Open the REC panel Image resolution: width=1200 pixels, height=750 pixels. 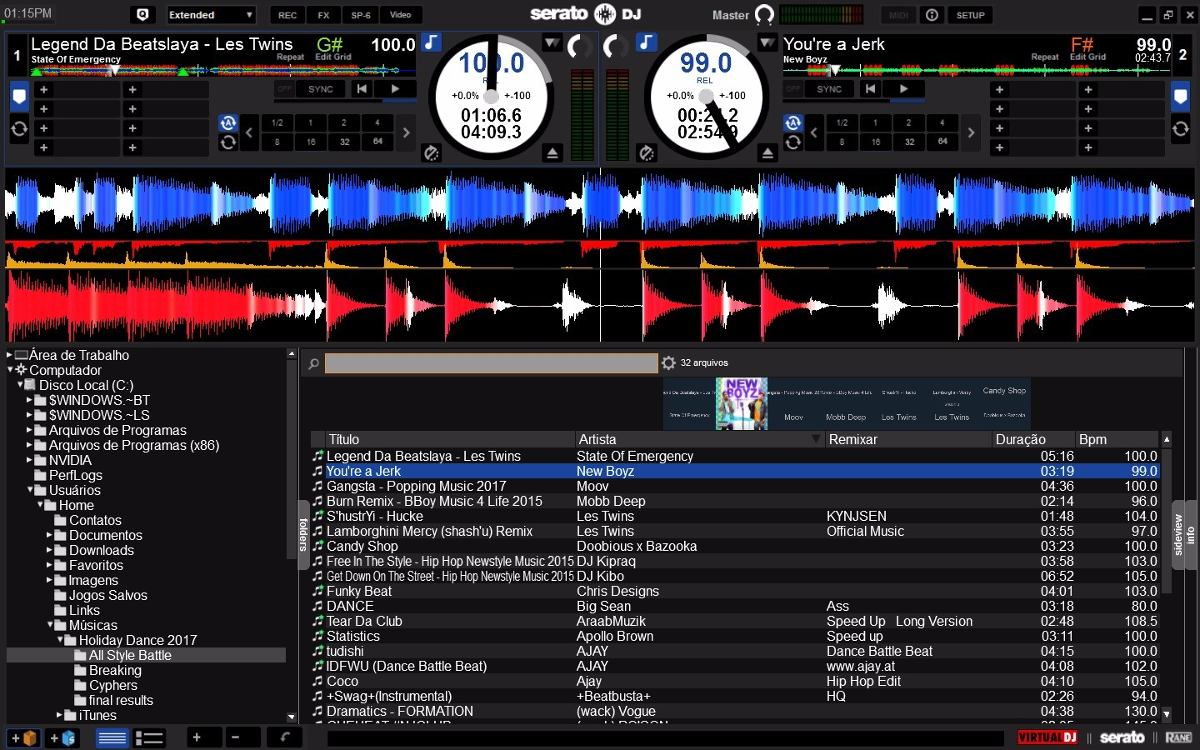(x=287, y=15)
